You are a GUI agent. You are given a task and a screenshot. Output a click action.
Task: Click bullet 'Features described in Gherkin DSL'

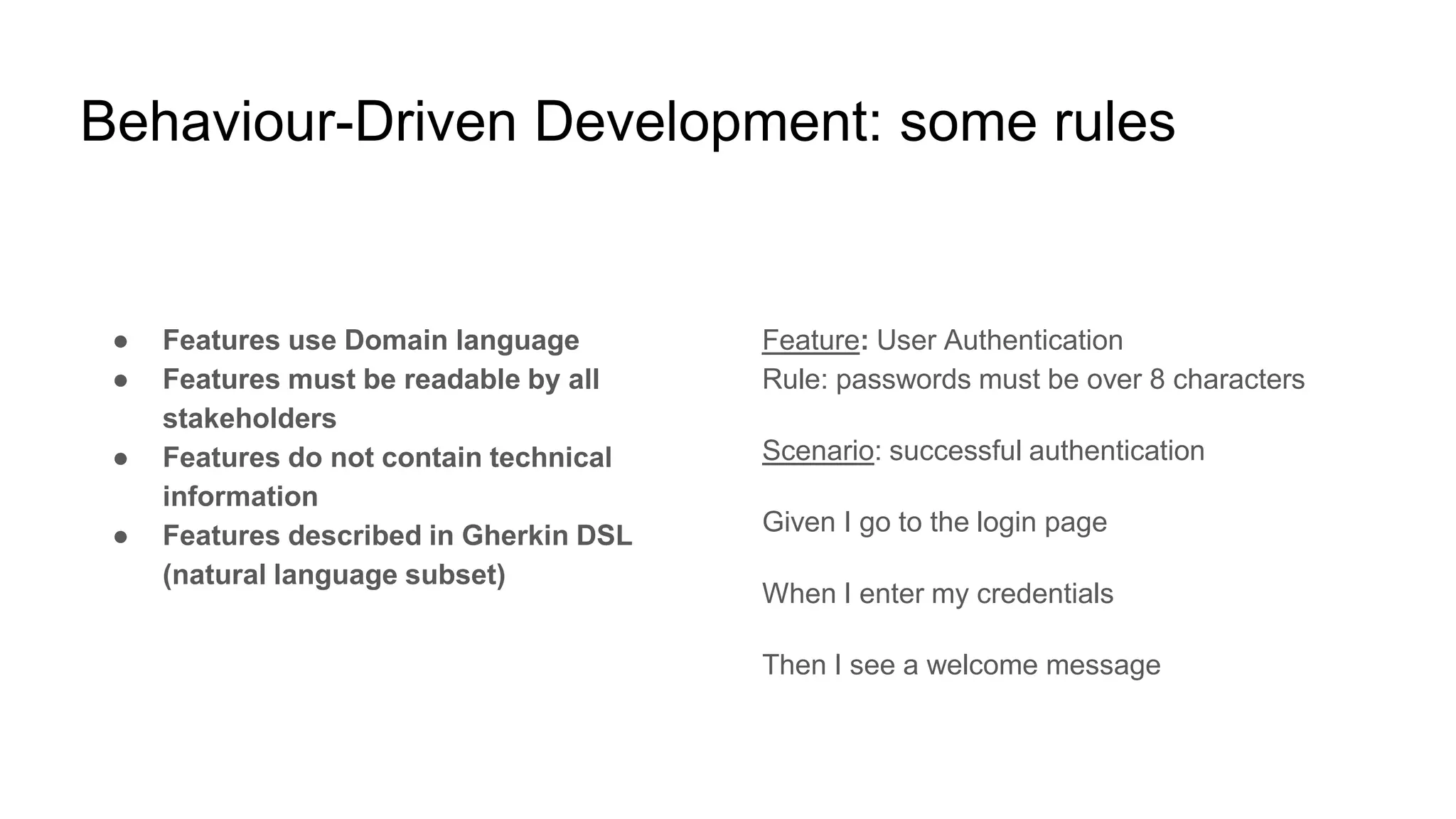tap(397, 535)
